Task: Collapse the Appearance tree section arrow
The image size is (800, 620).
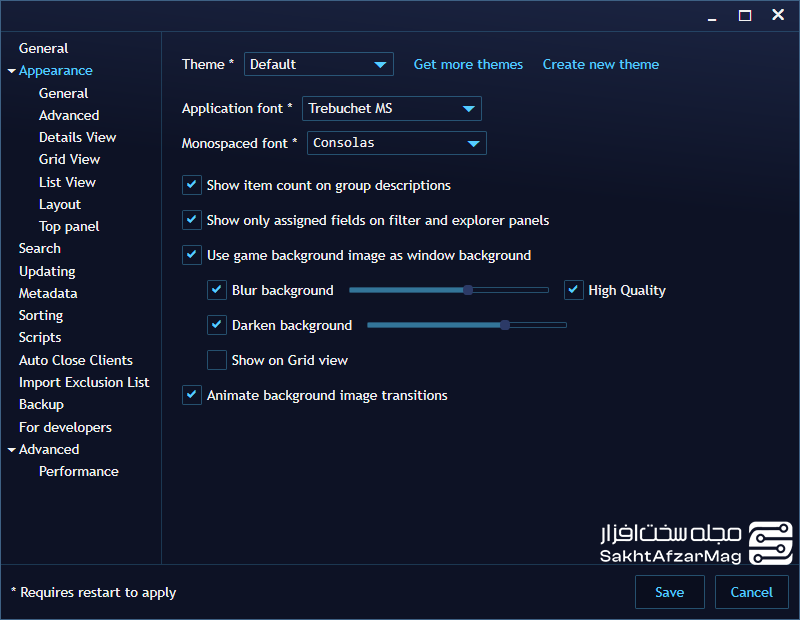Action: point(12,71)
